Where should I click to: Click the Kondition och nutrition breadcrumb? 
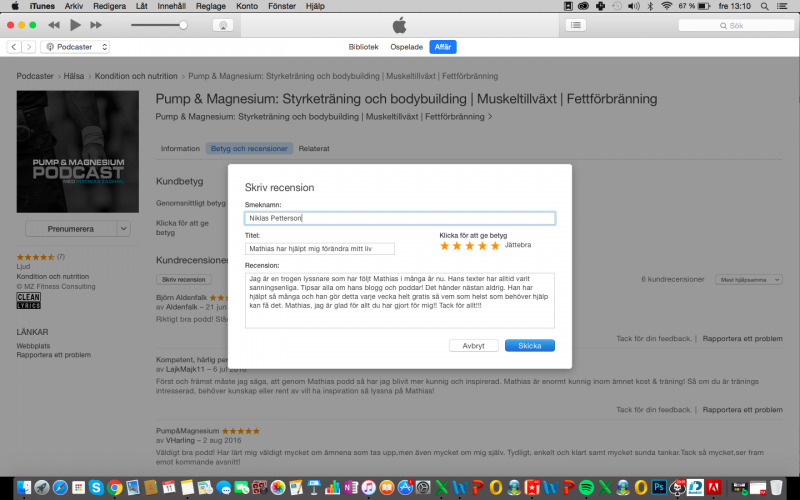pyautogui.click(x=136, y=76)
